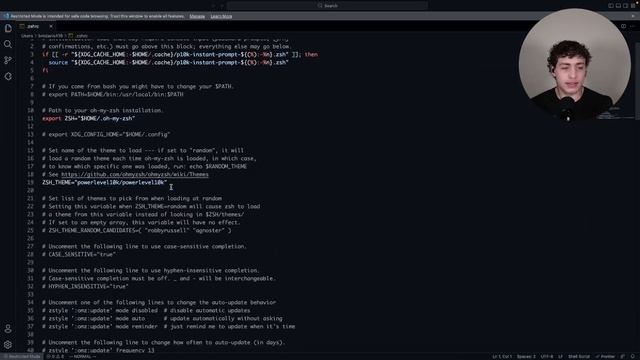640x360 pixels.
Task: Open the Explorer view in activity bar
Action: tap(8, 28)
